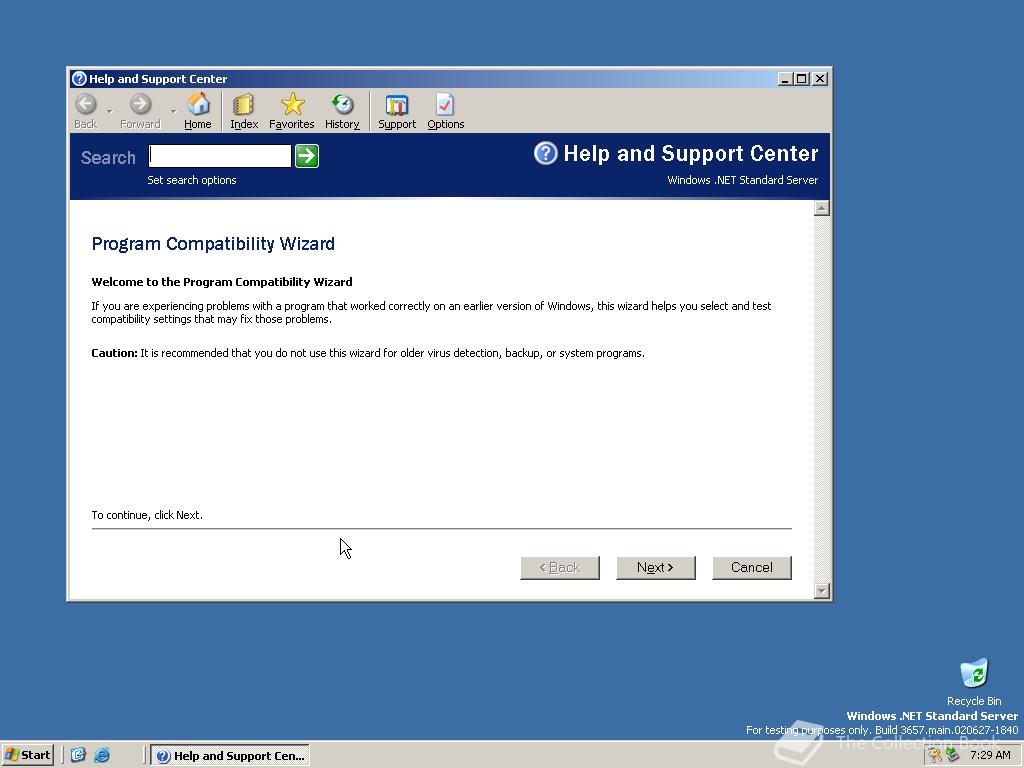Screen dimensions: 1024x768
Task: Click the first system tray icon
Action: coord(935,755)
